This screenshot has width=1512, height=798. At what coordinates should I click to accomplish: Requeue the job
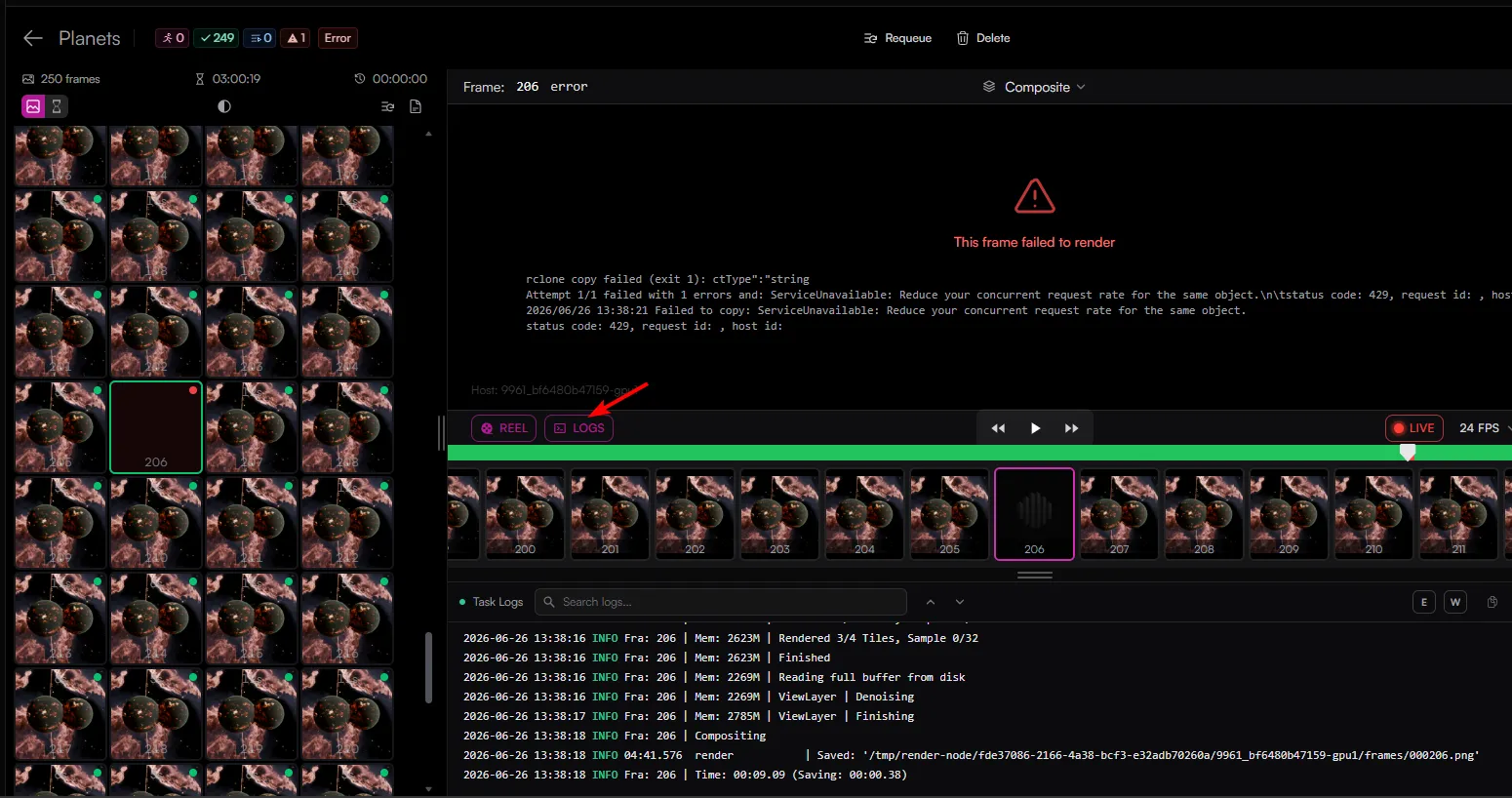click(897, 38)
